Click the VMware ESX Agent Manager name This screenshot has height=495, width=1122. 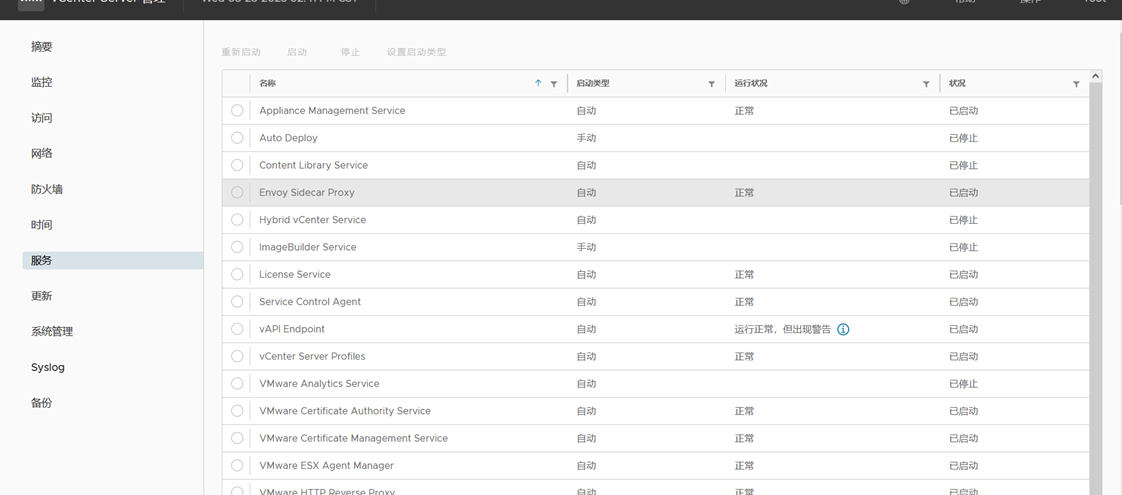[x=326, y=465]
